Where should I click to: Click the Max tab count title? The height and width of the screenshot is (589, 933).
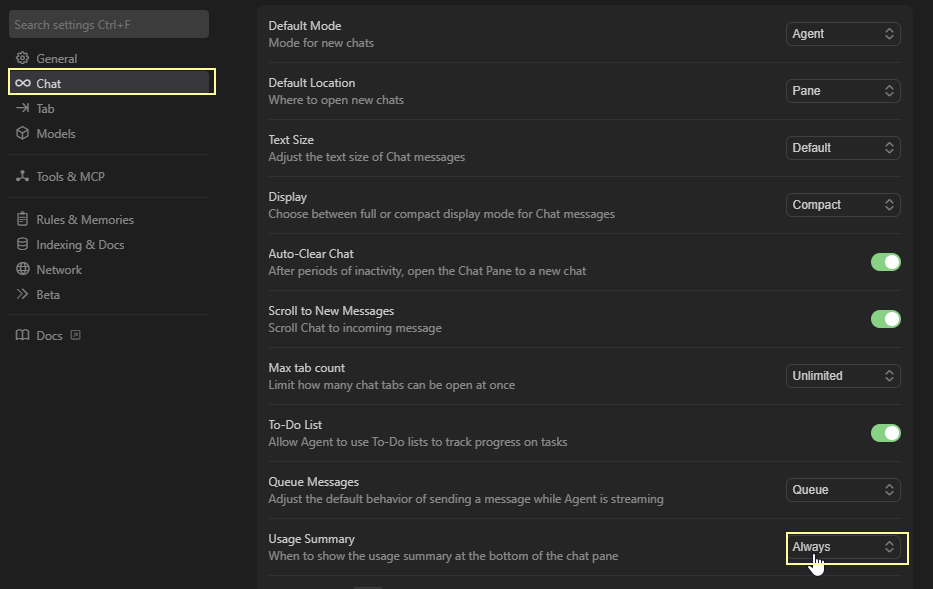tap(306, 368)
